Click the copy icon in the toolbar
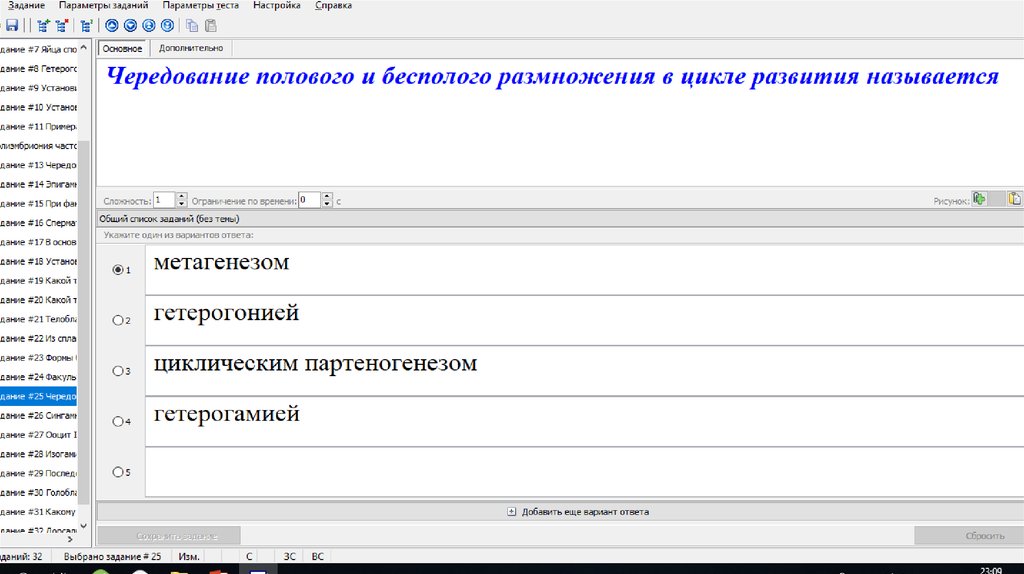The height and width of the screenshot is (574, 1024). click(x=192, y=26)
